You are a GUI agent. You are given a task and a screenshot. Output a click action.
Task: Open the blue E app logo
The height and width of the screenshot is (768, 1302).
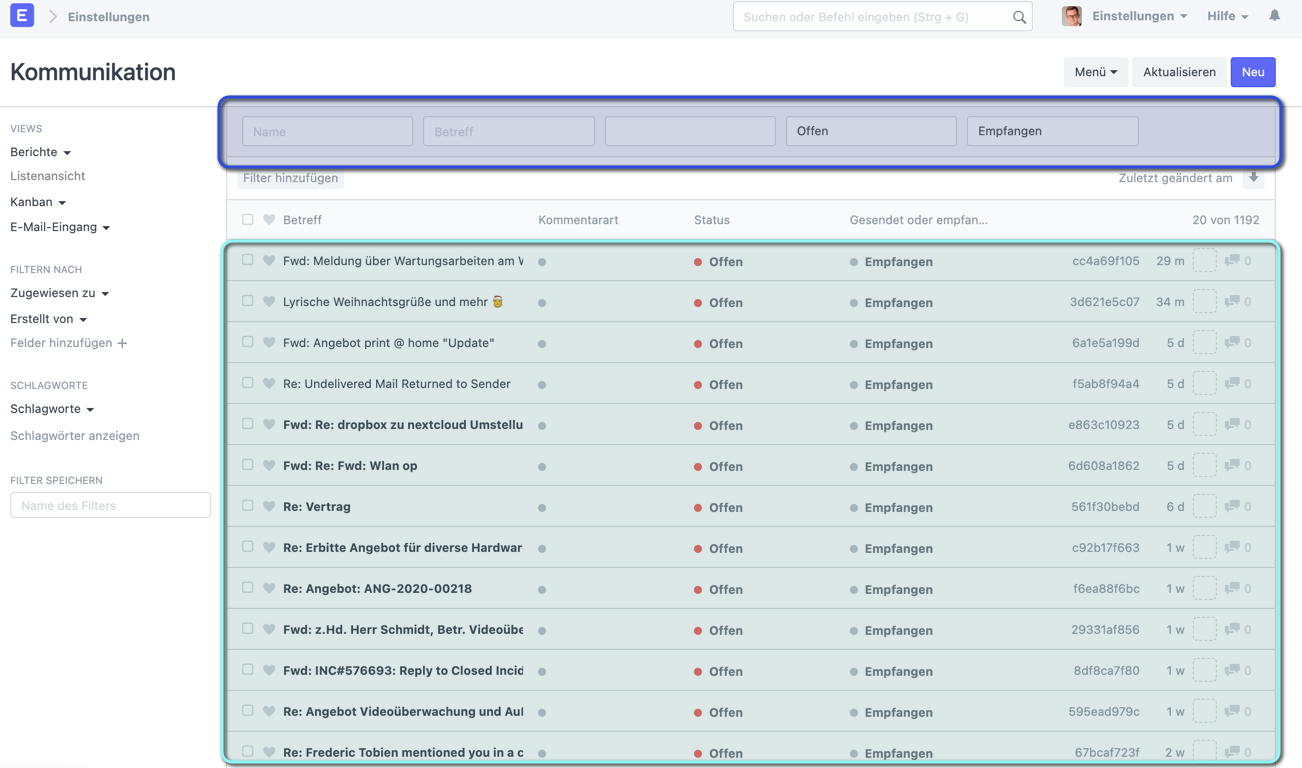(22, 16)
